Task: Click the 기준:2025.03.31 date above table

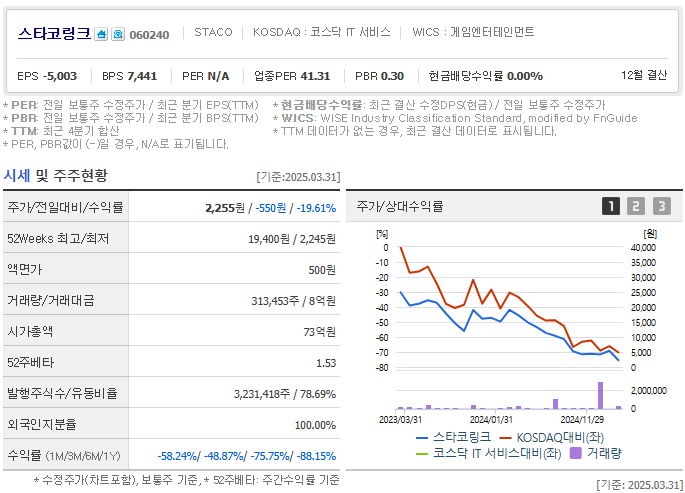Action: coord(298,177)
